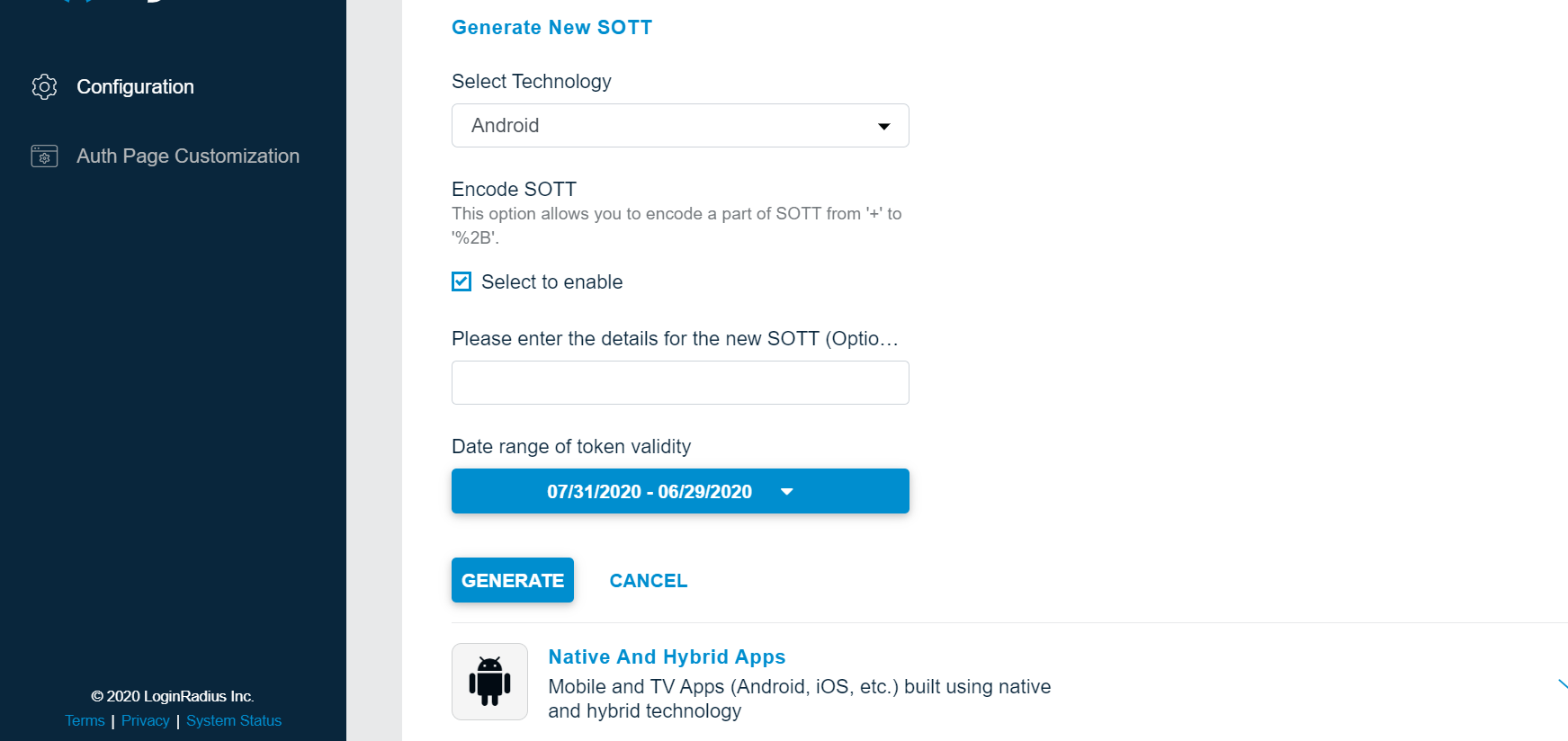Click CANCEL to abort SOTT generation

(x=648, y=580)
